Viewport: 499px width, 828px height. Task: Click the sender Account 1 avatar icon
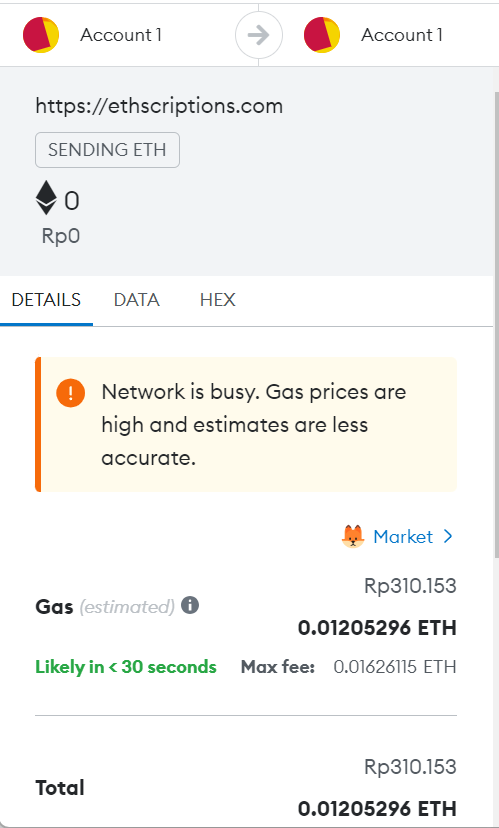pos(41,35)
